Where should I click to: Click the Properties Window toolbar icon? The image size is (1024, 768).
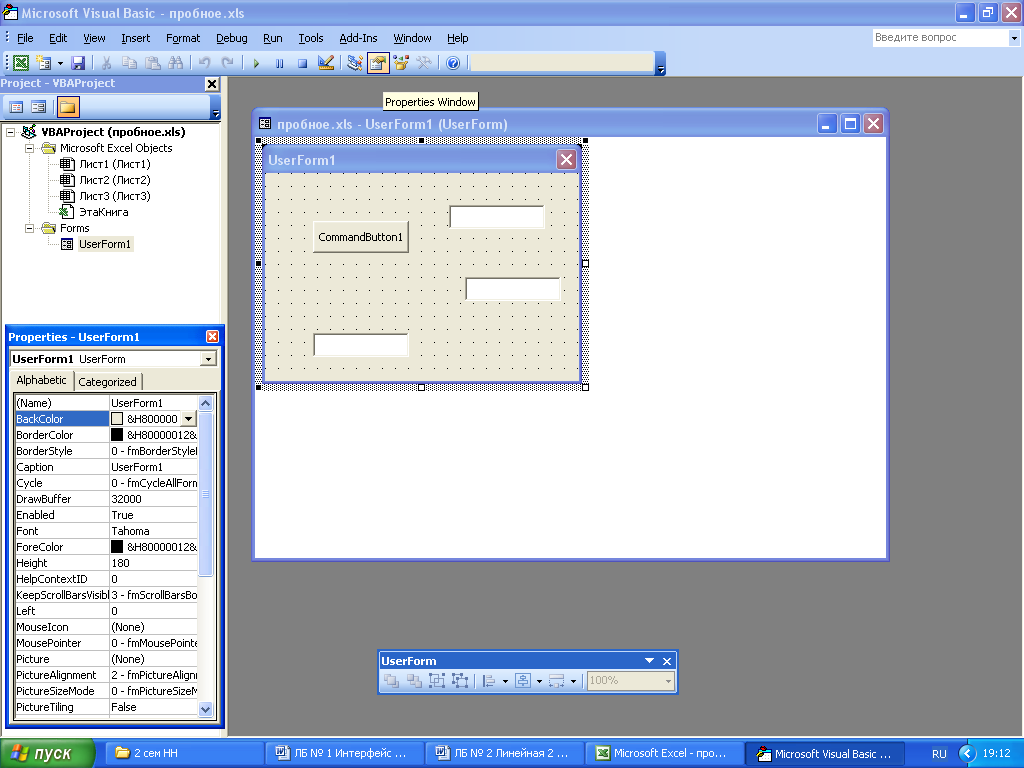[x=377, y=63]
